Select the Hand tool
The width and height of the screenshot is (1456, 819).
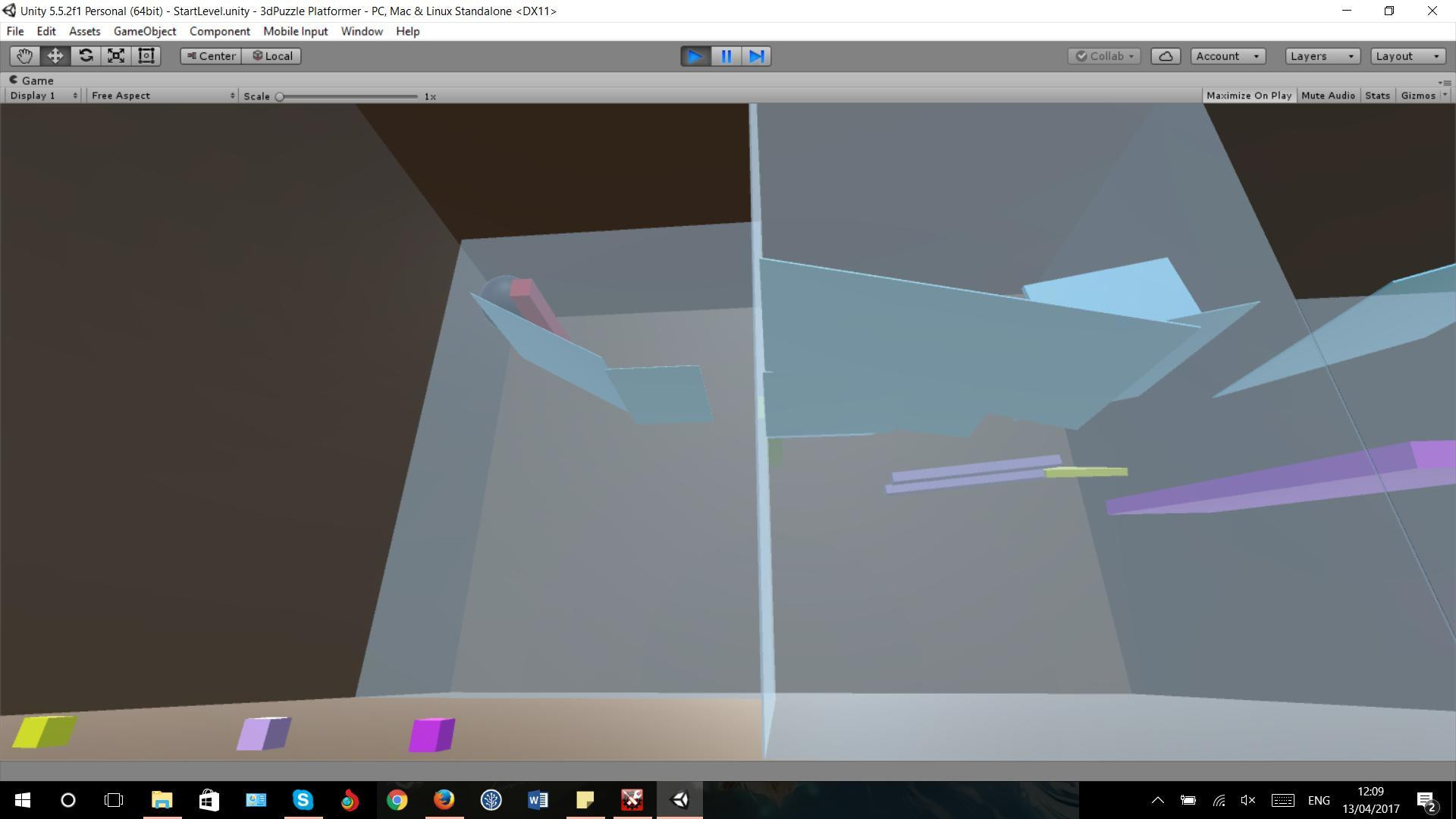point(24,56)
